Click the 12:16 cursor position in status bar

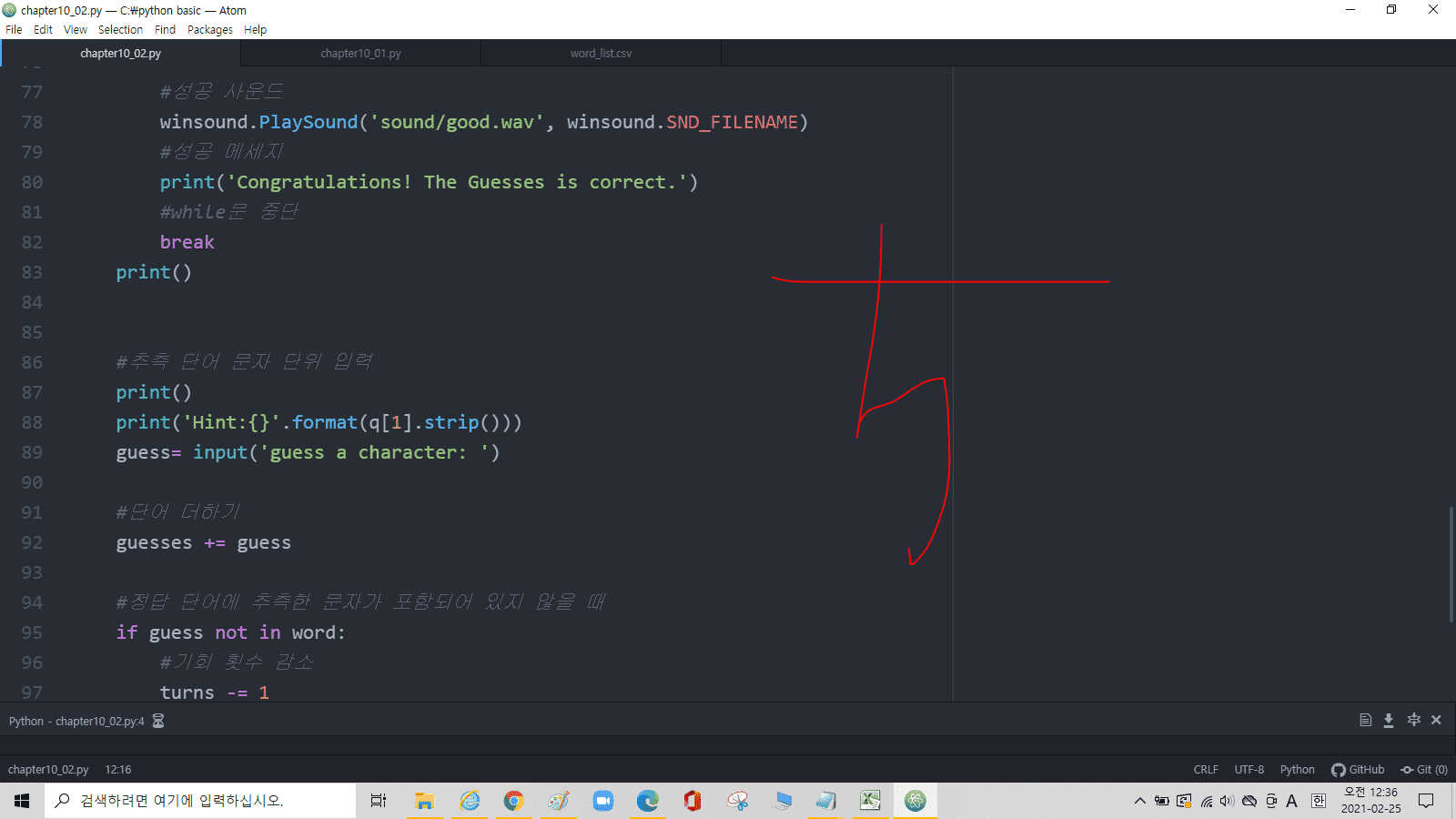(118, 770)
